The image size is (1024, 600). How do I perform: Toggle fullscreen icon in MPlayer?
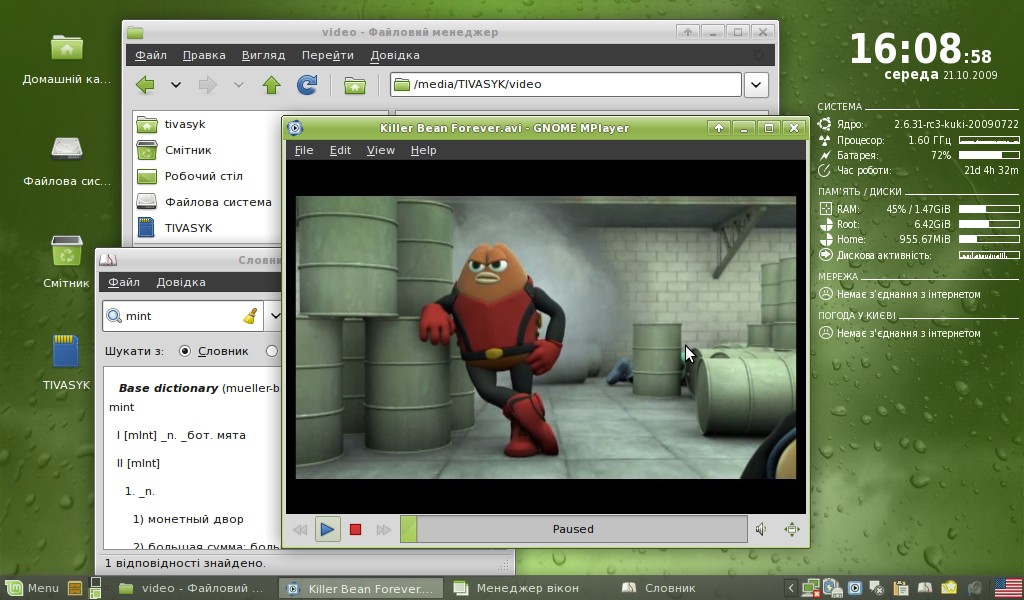pyautogui.click(x=792, y=529)
